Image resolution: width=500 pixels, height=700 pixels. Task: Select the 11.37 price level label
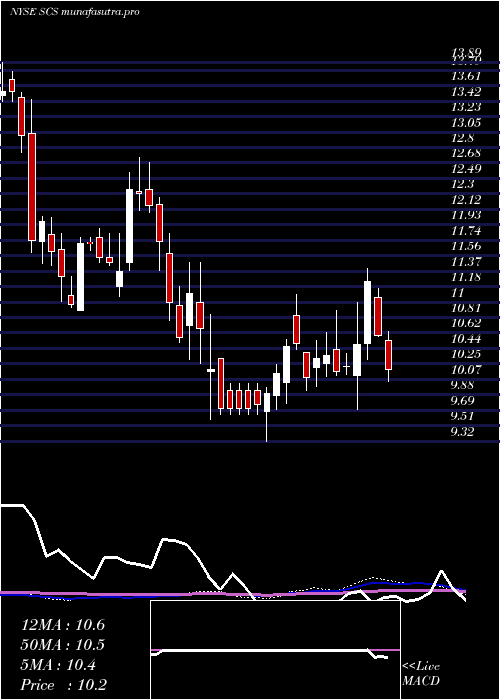coord(466,262)
